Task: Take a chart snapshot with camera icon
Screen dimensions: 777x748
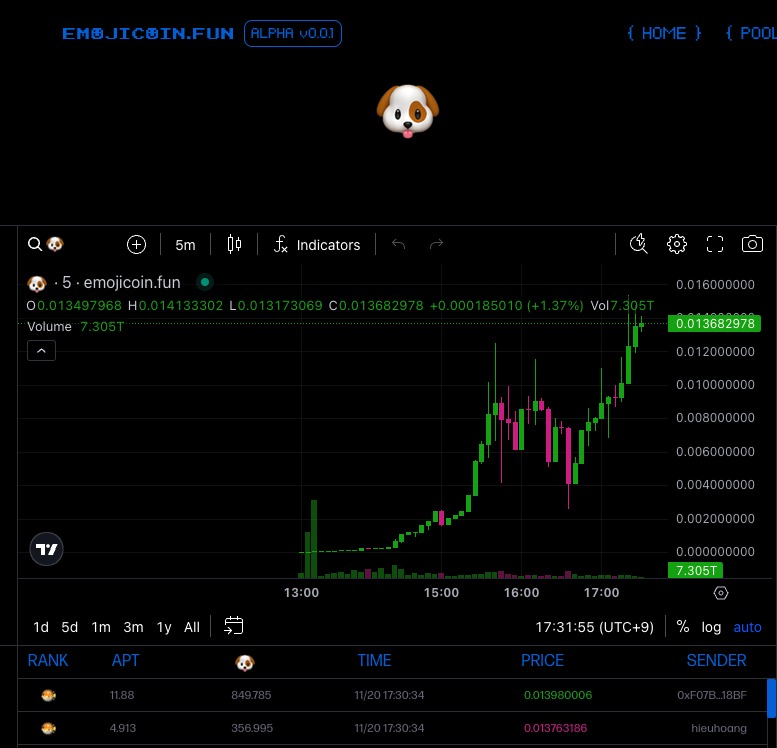Action: click(x=752, y=244)
